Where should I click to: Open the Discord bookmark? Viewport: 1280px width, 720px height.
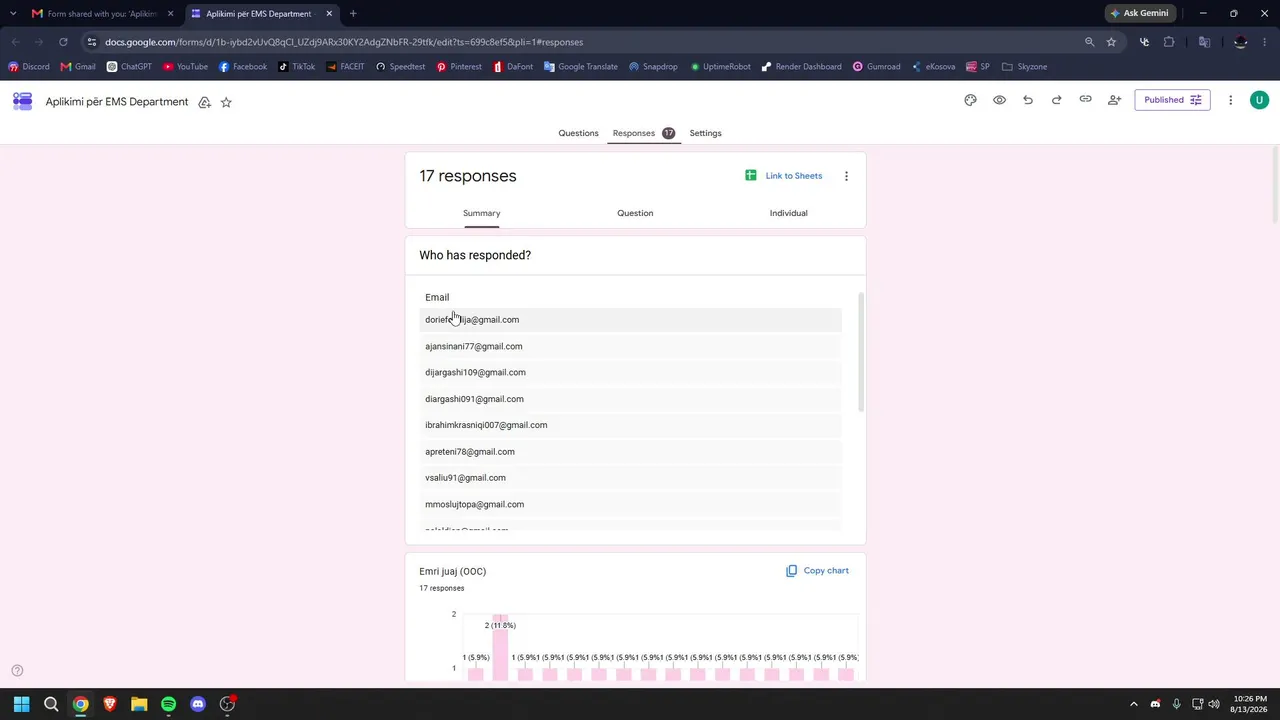click(29, 67)
